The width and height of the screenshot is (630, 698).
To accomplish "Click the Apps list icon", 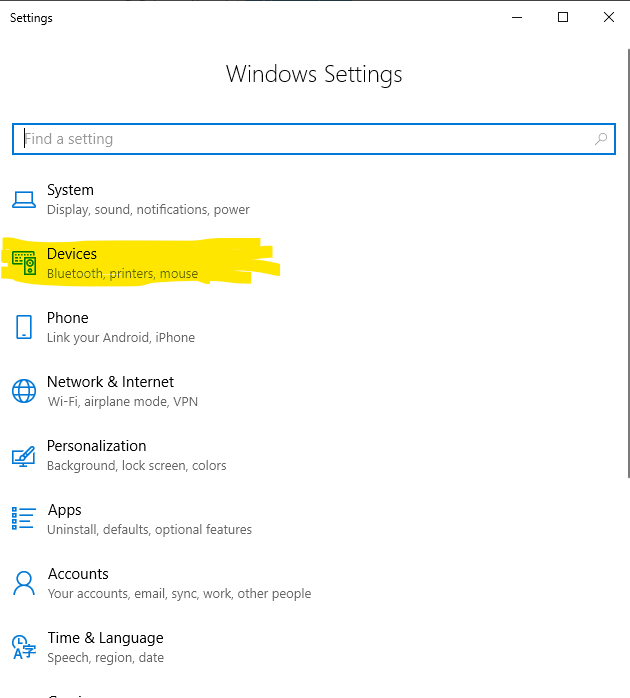I will pos(23,519).
